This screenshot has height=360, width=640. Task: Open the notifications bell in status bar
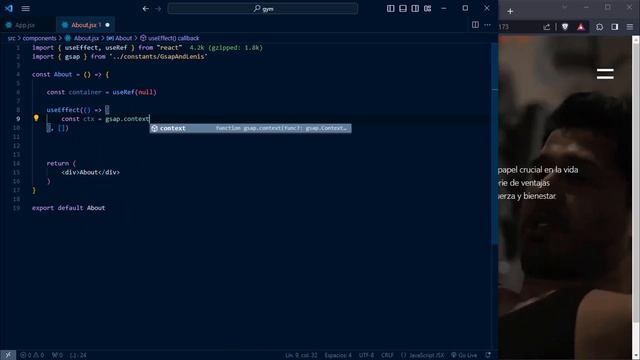(488, 355)
